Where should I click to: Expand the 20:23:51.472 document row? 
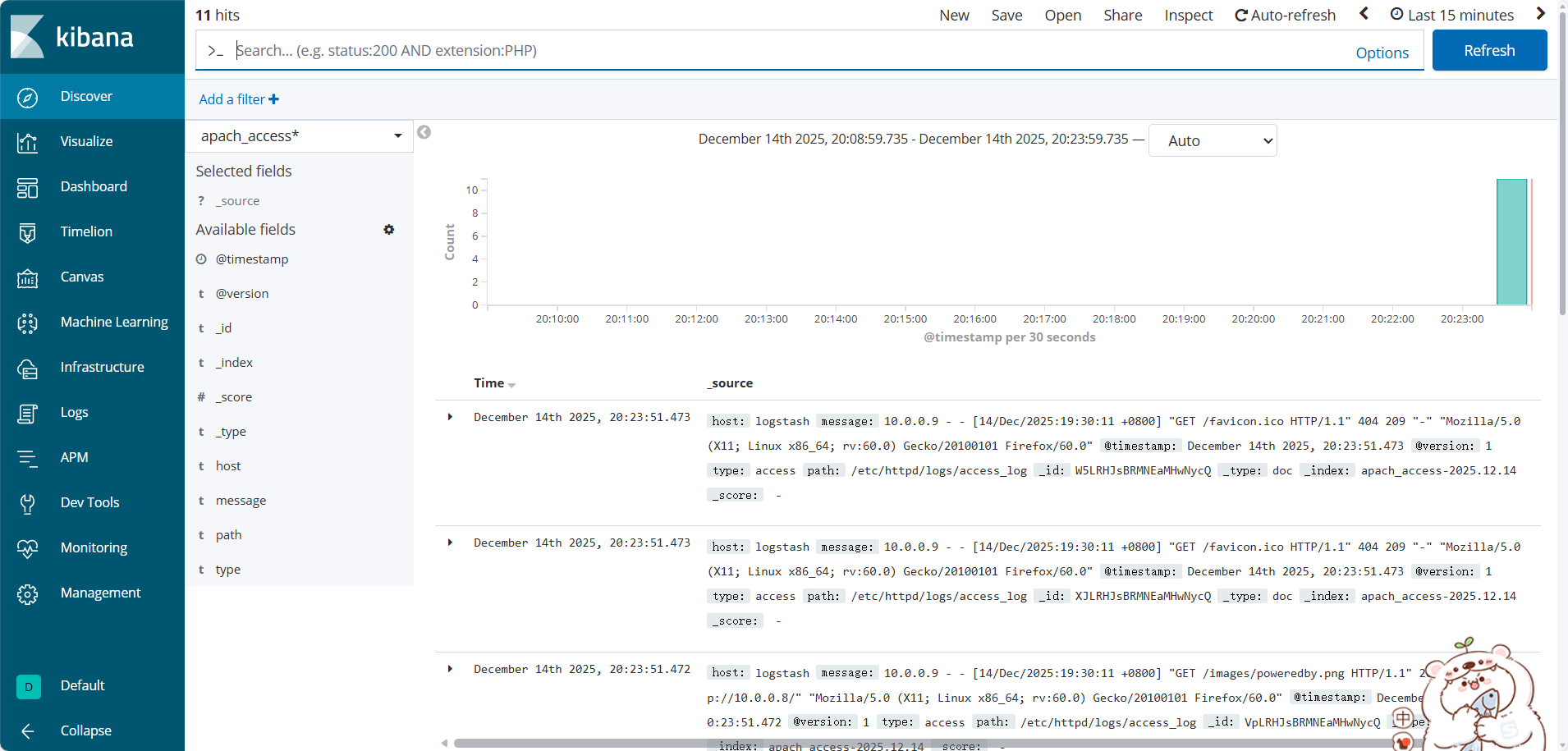[450, 669]
